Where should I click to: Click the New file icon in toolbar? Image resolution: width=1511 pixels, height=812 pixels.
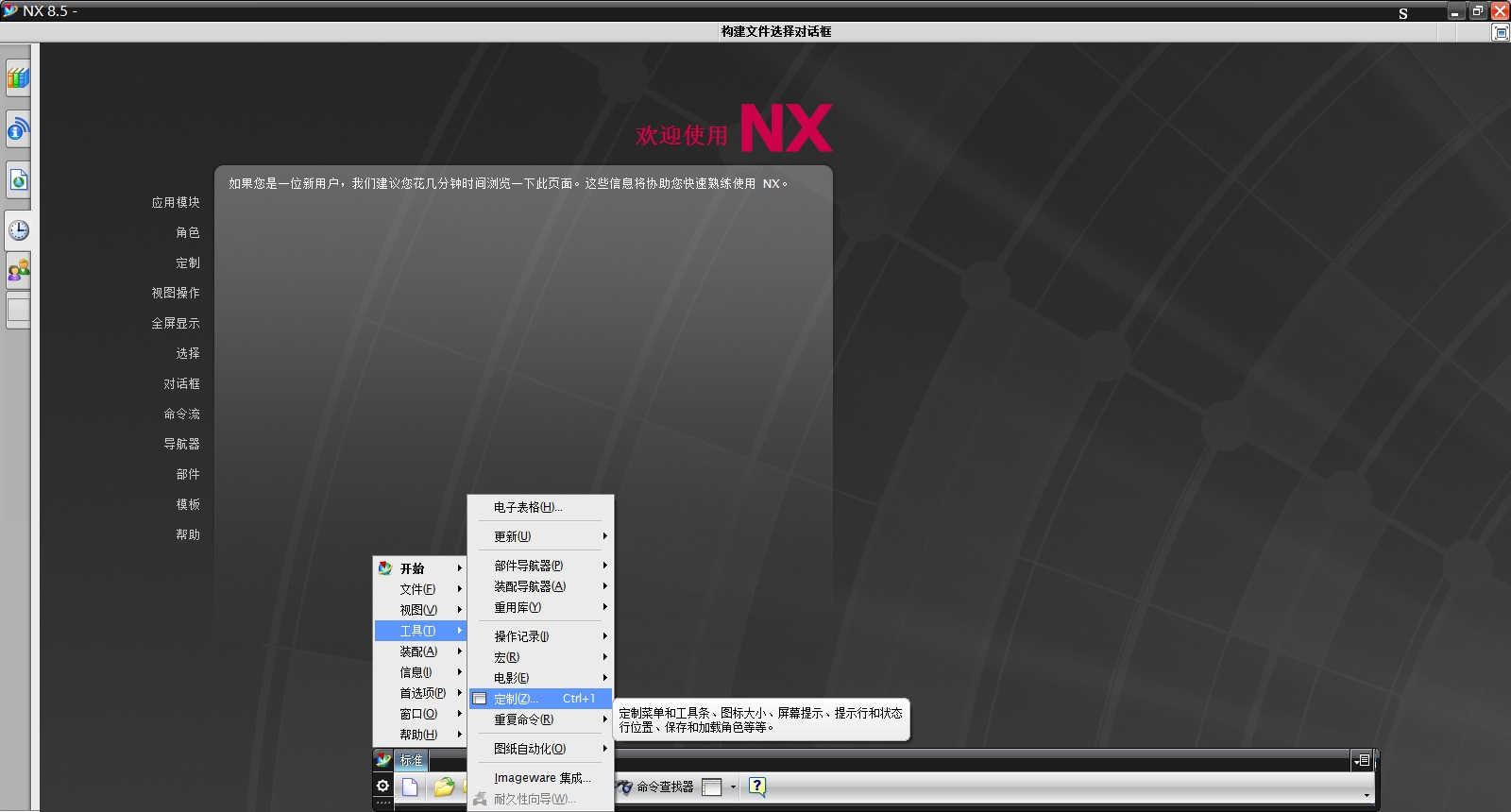click(410, 787)
